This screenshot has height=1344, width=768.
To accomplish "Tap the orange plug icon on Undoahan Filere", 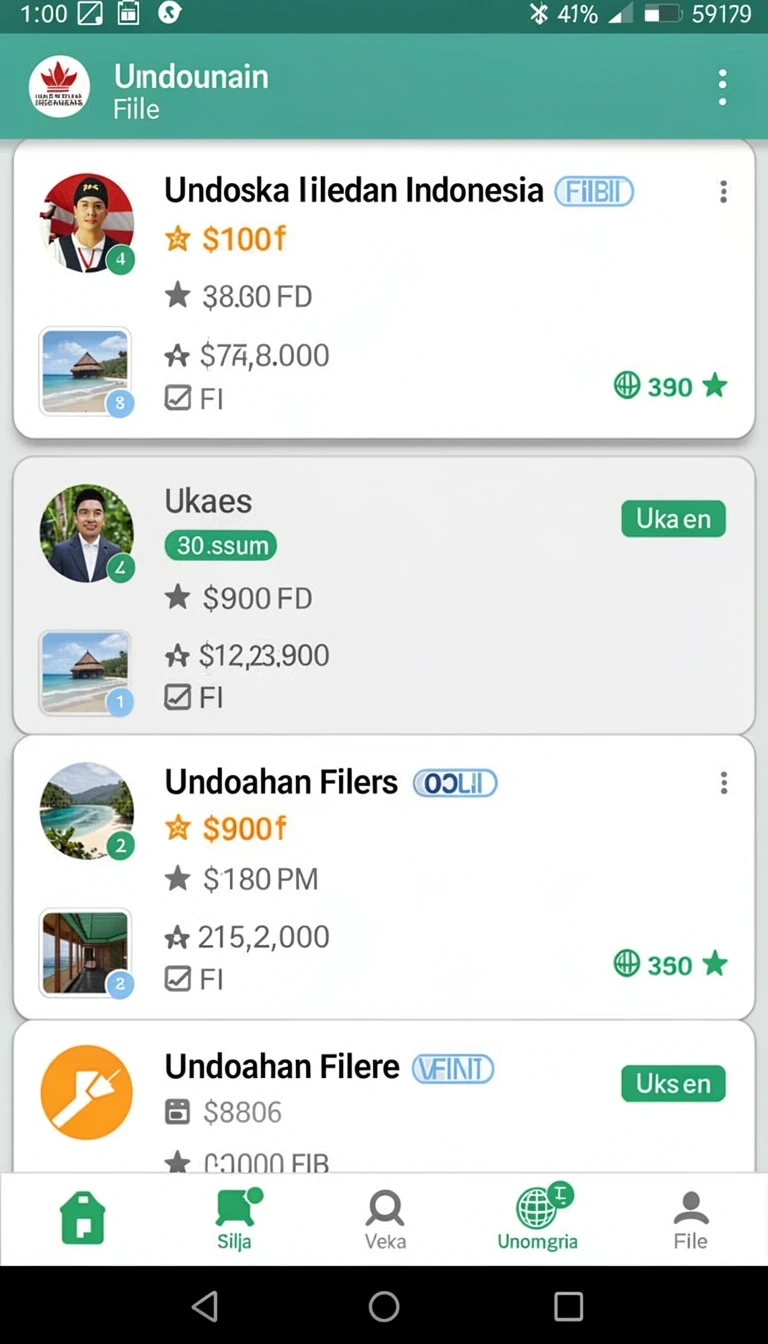I will [x=87, y=1092].
